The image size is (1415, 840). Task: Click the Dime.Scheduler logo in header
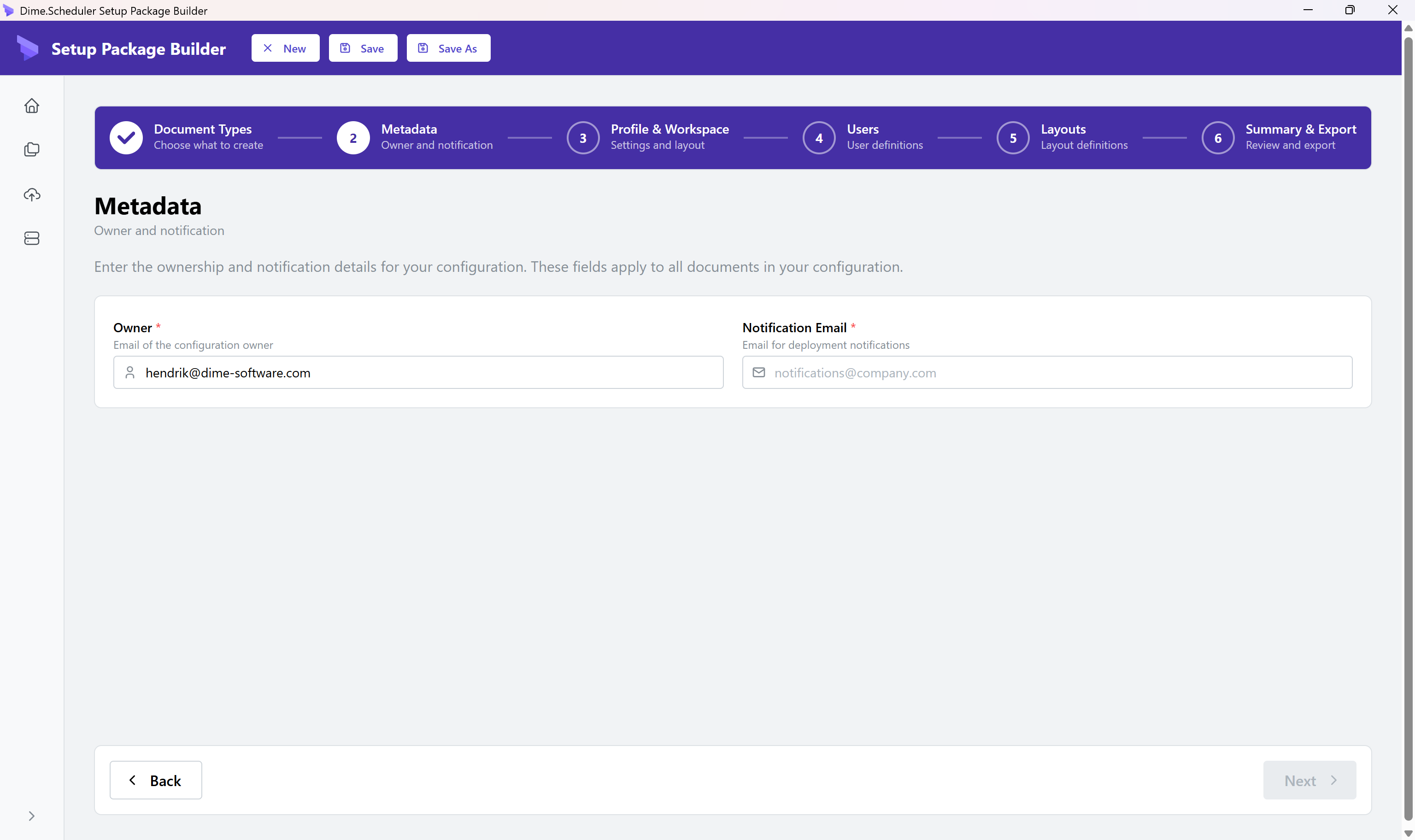click(27, 48)
